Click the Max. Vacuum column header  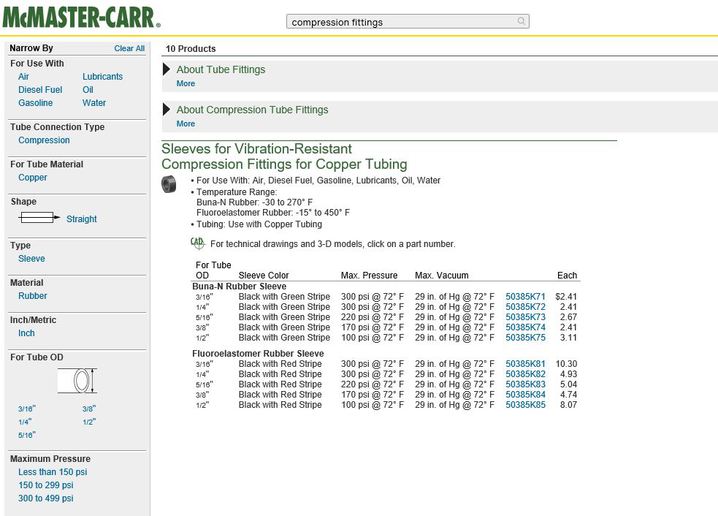tap(441, 275)
